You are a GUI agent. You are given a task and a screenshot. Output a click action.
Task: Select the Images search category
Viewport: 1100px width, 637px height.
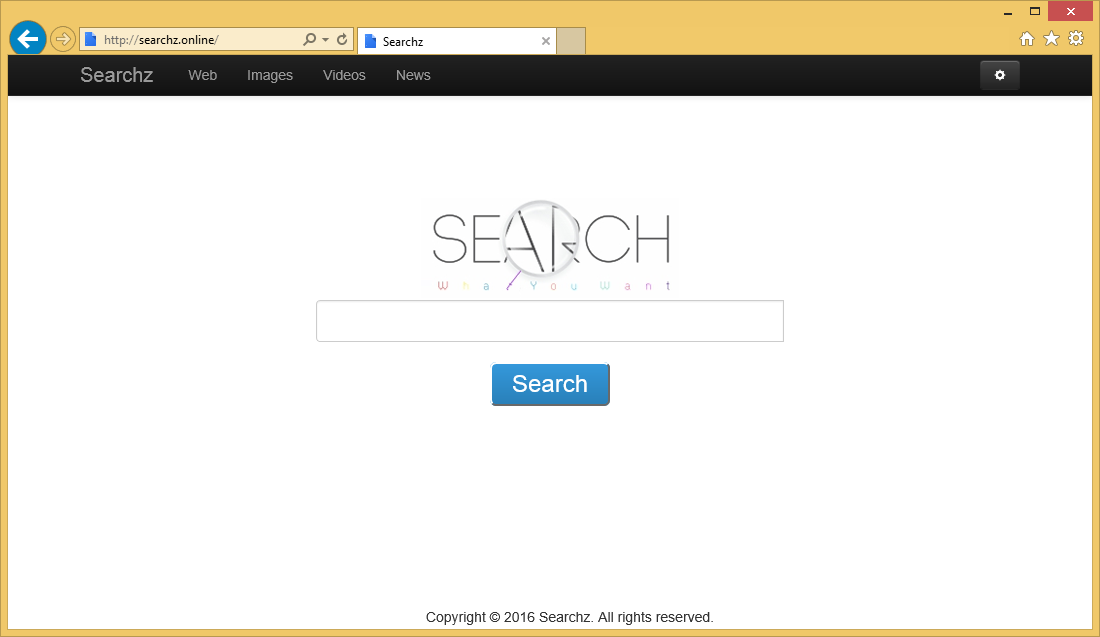coord(269,74)
